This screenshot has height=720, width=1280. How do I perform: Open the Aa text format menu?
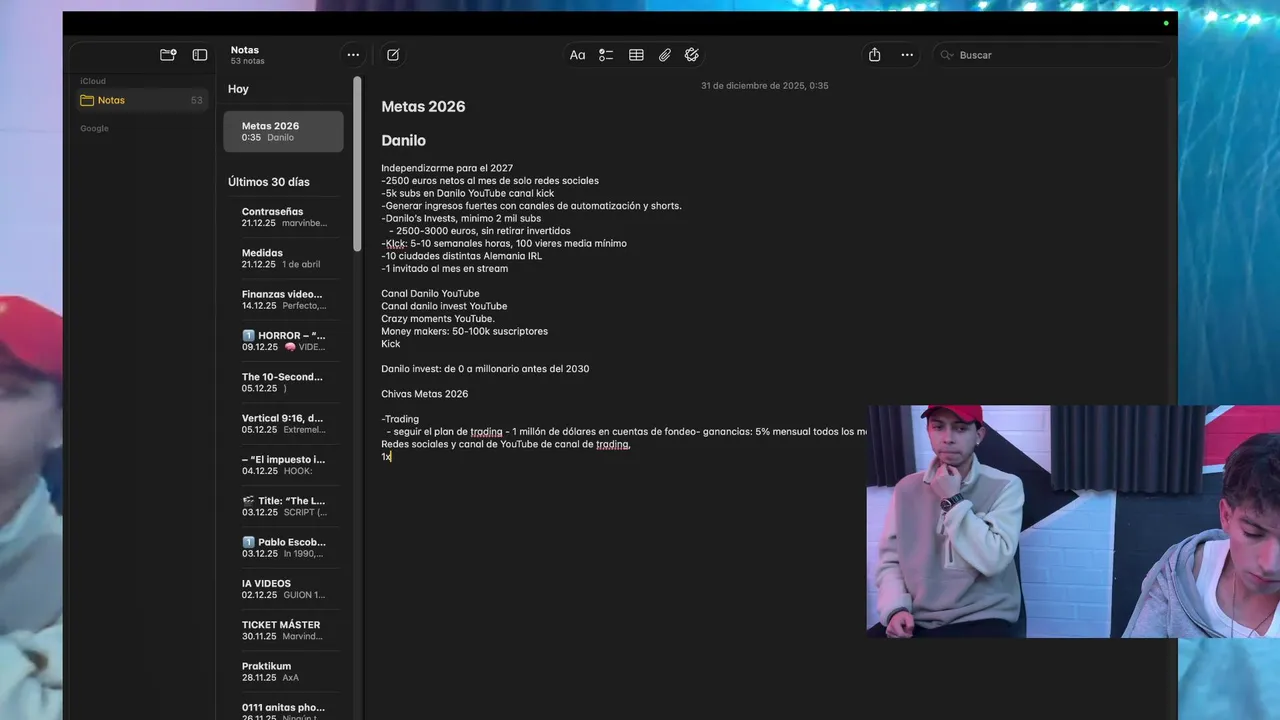pyautogui.click(x=577, y=55)
